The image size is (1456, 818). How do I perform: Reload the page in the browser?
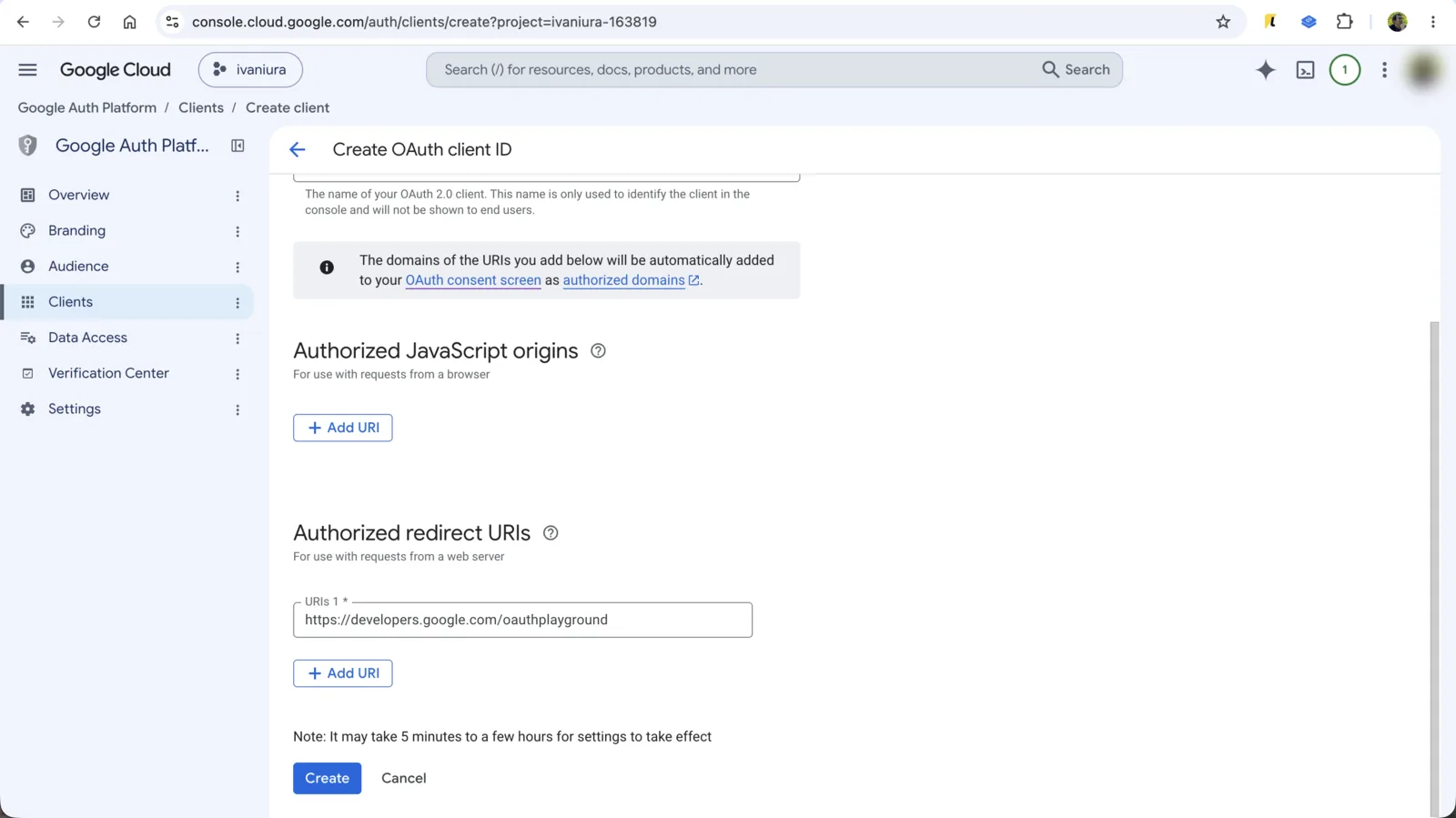pyautogui.click(x=94, y=22)
